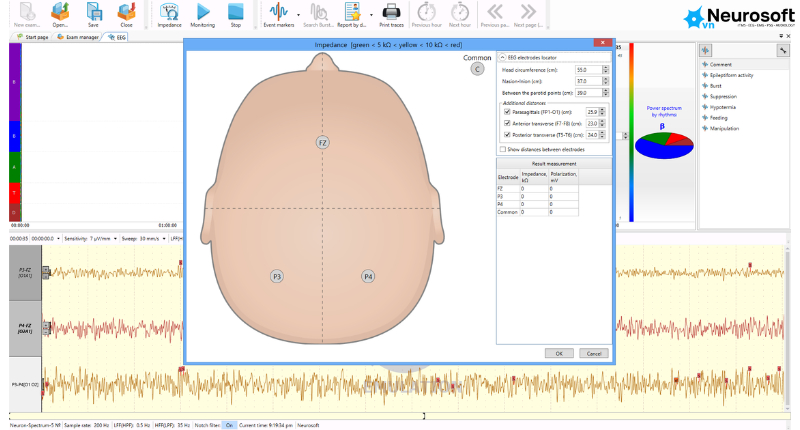Click OK in the Impedance dialog
Image resolution: width=800 pixels, height=430 pixels.
point(559,353)
